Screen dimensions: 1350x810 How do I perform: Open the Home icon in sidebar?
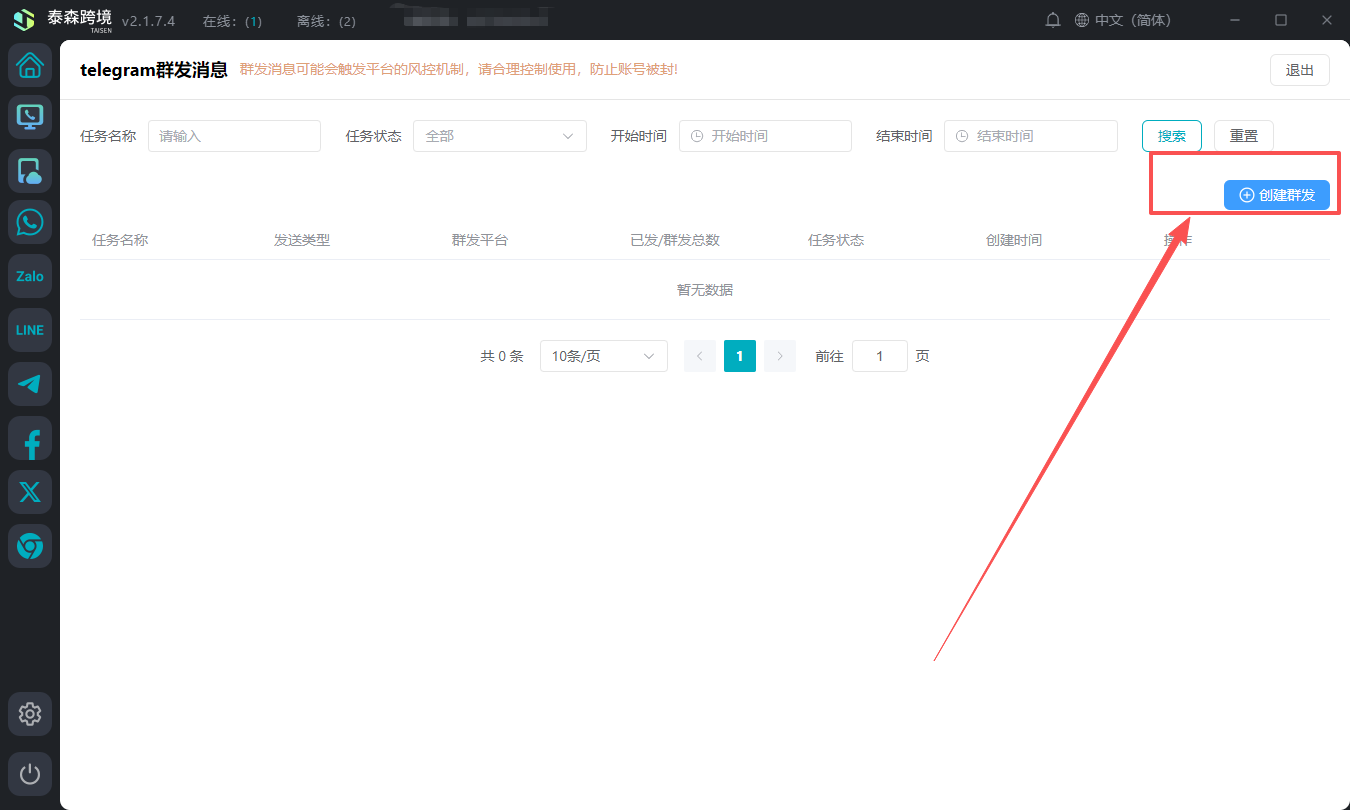pyautogui.click(x=30, y=66)
